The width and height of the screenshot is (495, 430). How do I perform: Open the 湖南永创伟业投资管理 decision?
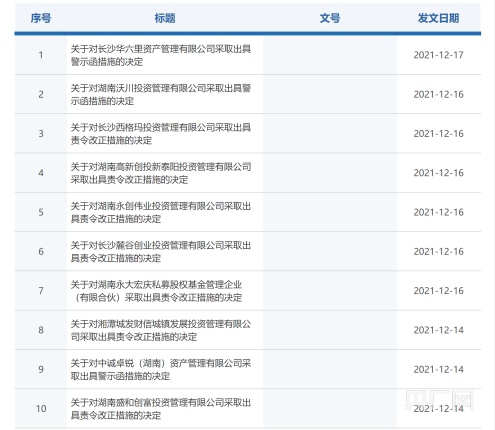(161, 212)
